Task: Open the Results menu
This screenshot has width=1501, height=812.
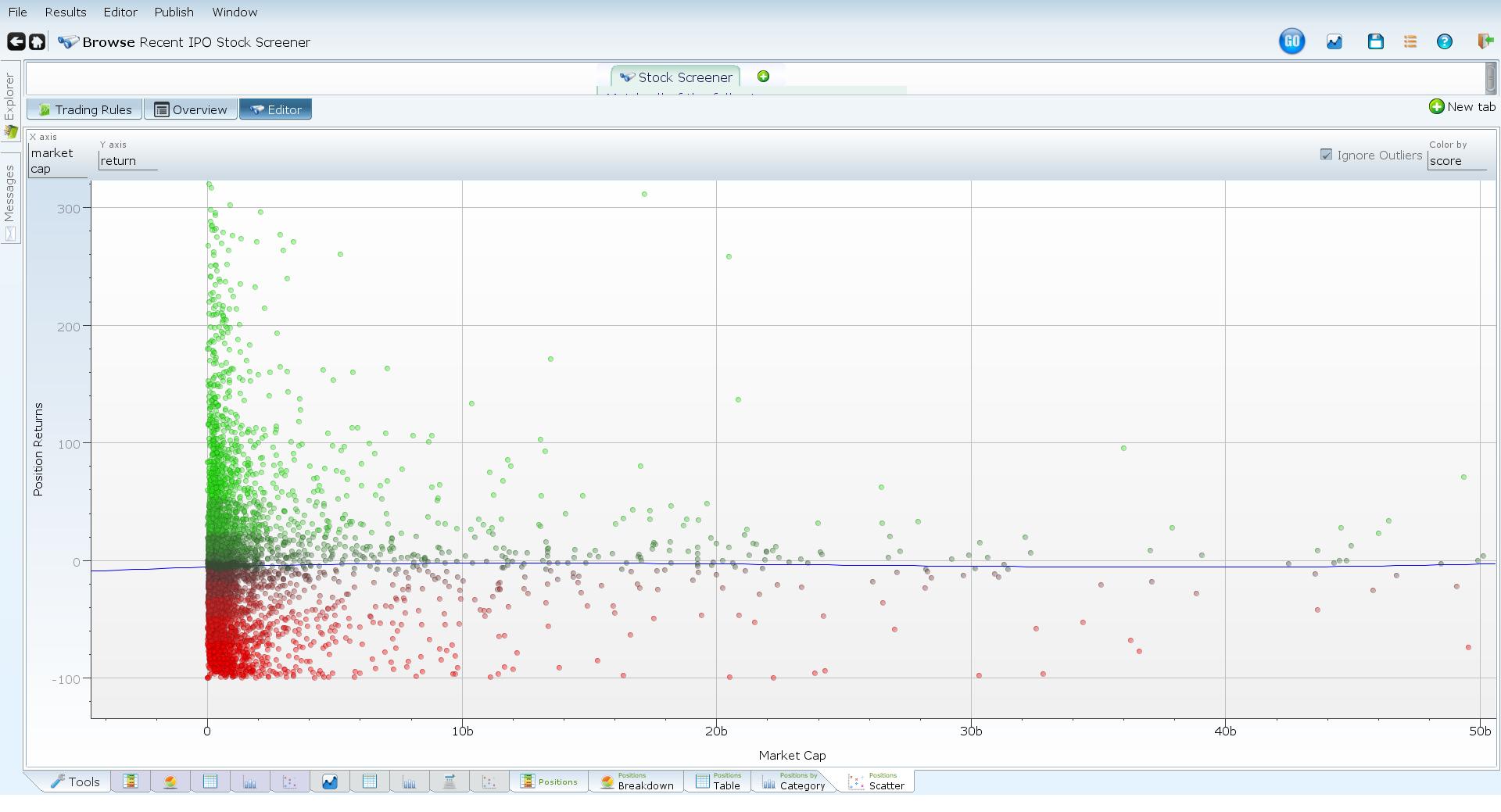Action: (66, 12)
